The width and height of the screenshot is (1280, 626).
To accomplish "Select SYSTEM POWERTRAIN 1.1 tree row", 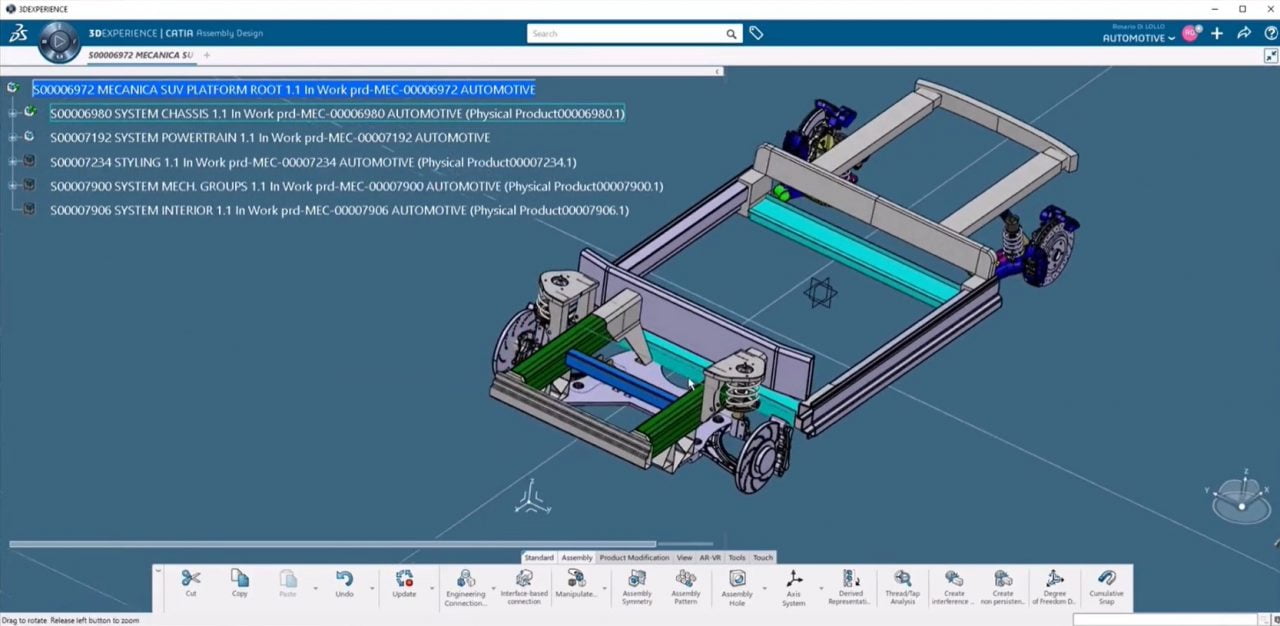I will (270, 137).
